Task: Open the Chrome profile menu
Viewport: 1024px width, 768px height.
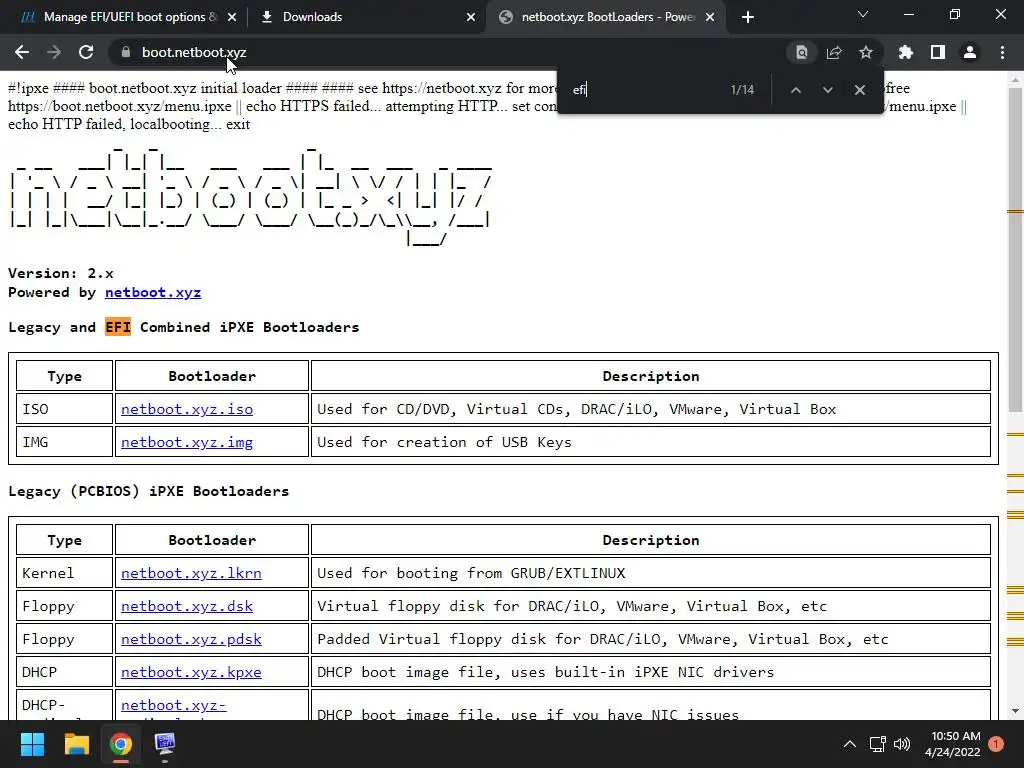Action: pos(970,52)
